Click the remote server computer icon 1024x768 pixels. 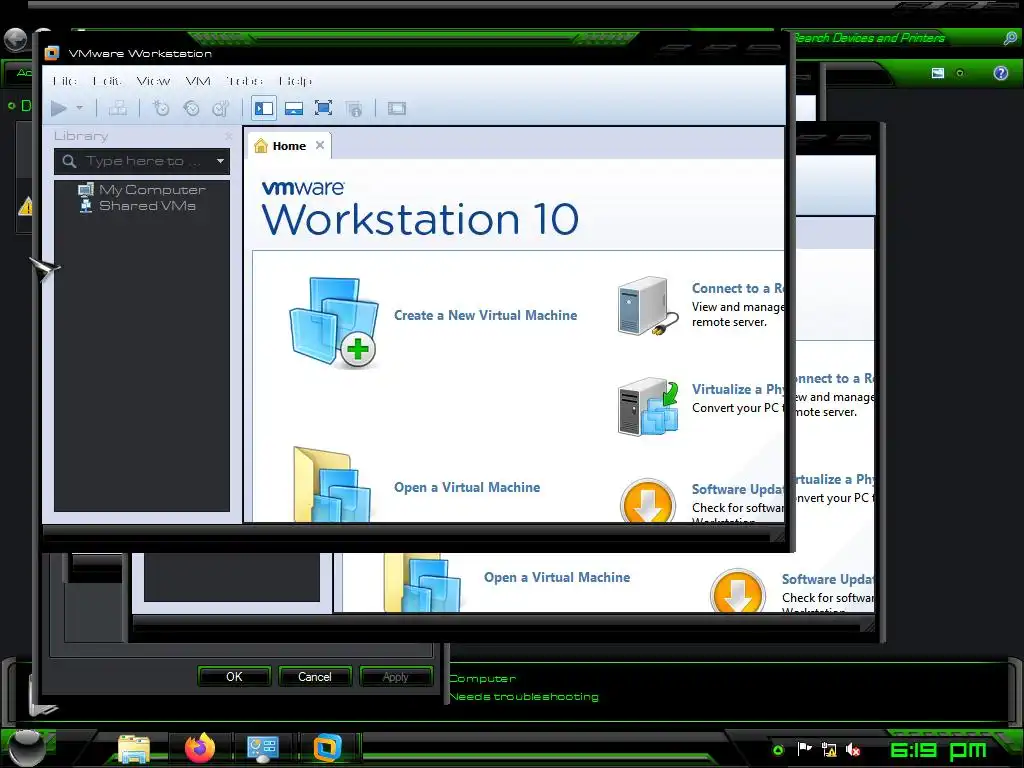647,306
